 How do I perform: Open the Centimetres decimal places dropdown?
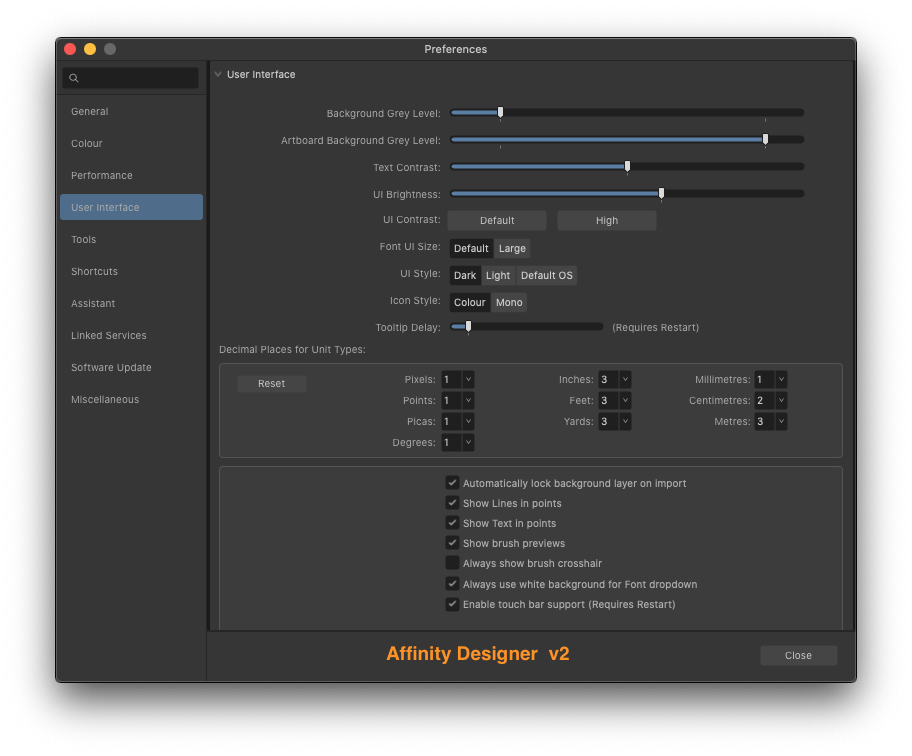tap(781, 400)
